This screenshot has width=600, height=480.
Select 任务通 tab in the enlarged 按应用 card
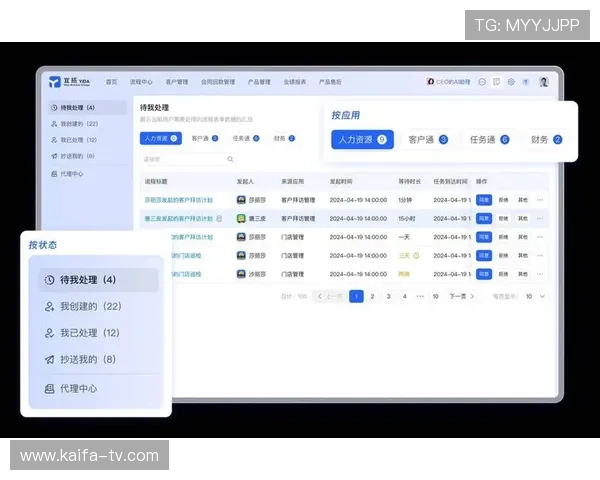[489, 140]
